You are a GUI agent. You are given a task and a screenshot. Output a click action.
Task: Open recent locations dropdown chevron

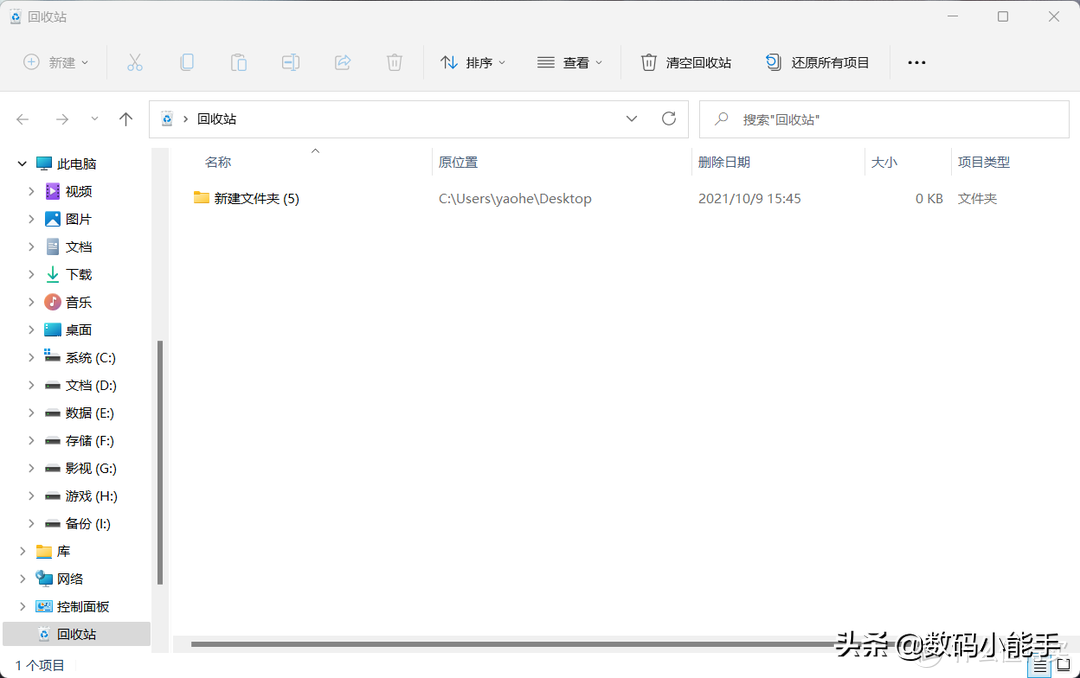click(94, 119)
